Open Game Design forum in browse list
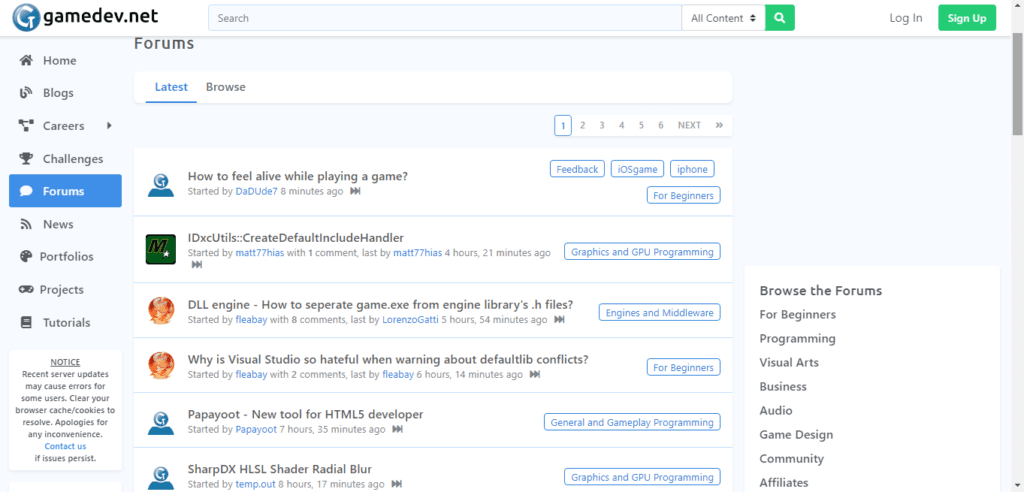The image size is (1024, 492). click(796, 435)
